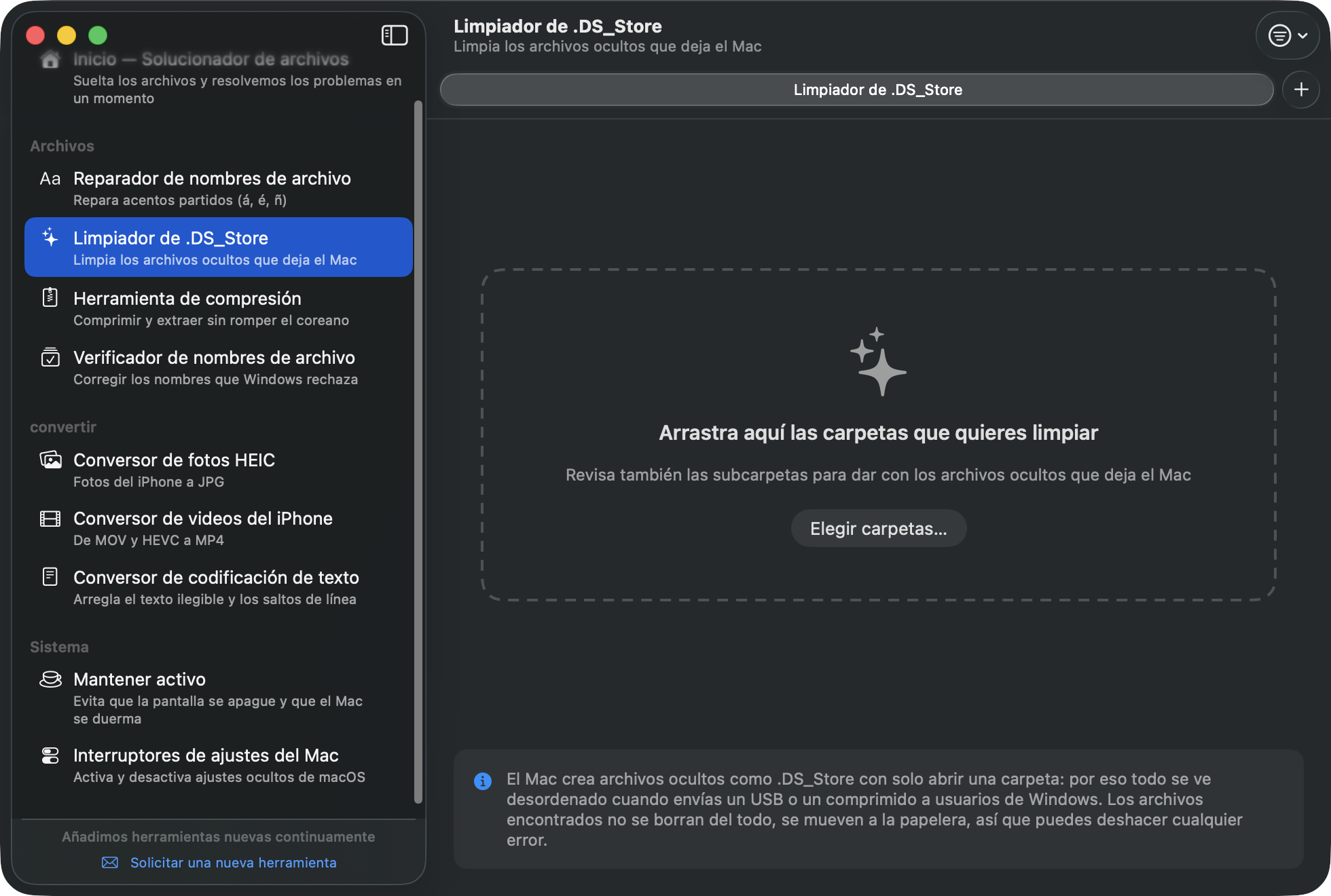Go to Inicio — Solucionador de archivos
The width and height of the screenshot is (1331, 896).
coord(219,77)
